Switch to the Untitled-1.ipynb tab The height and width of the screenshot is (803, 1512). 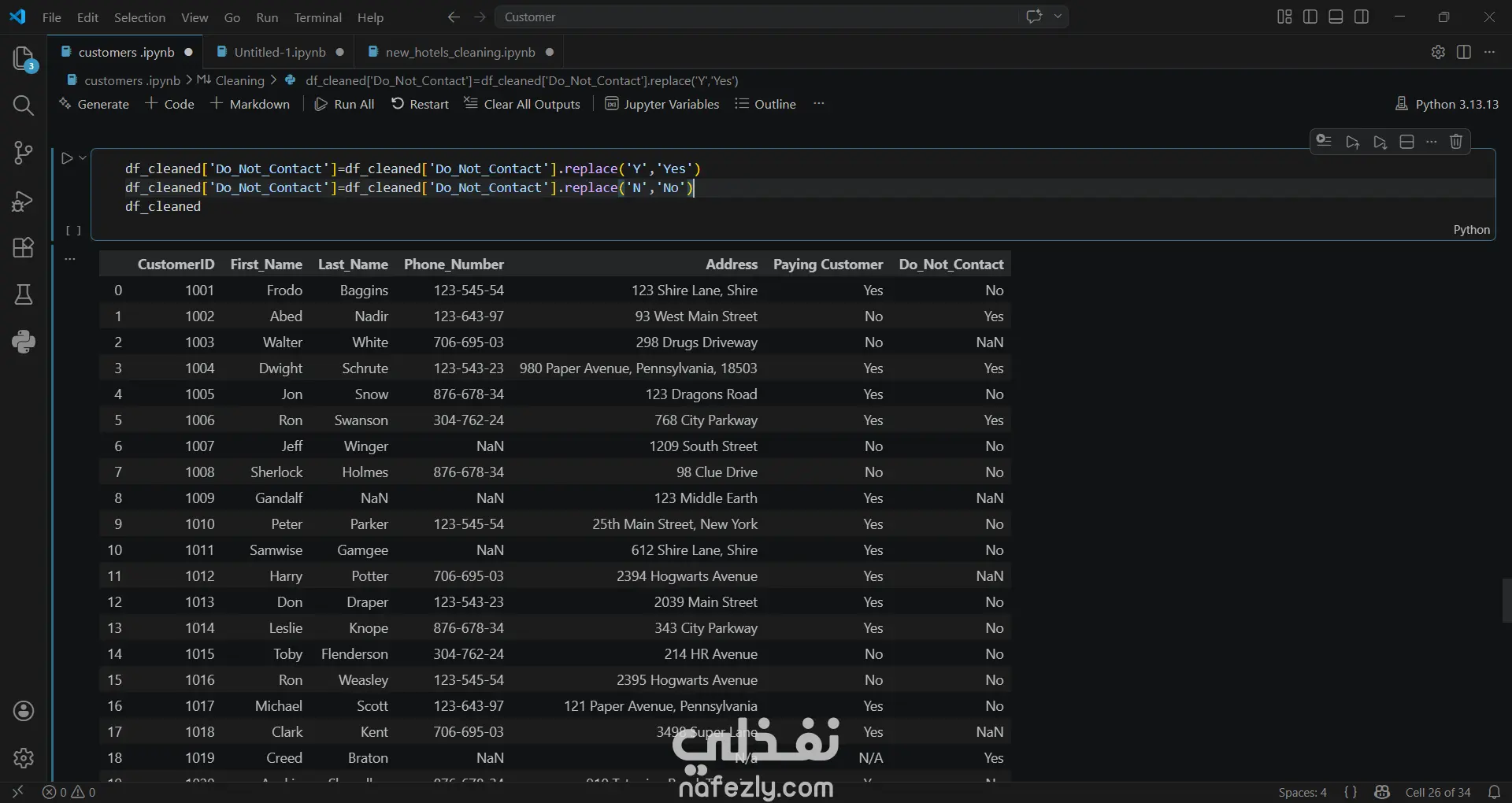click(x=280, y=52)
